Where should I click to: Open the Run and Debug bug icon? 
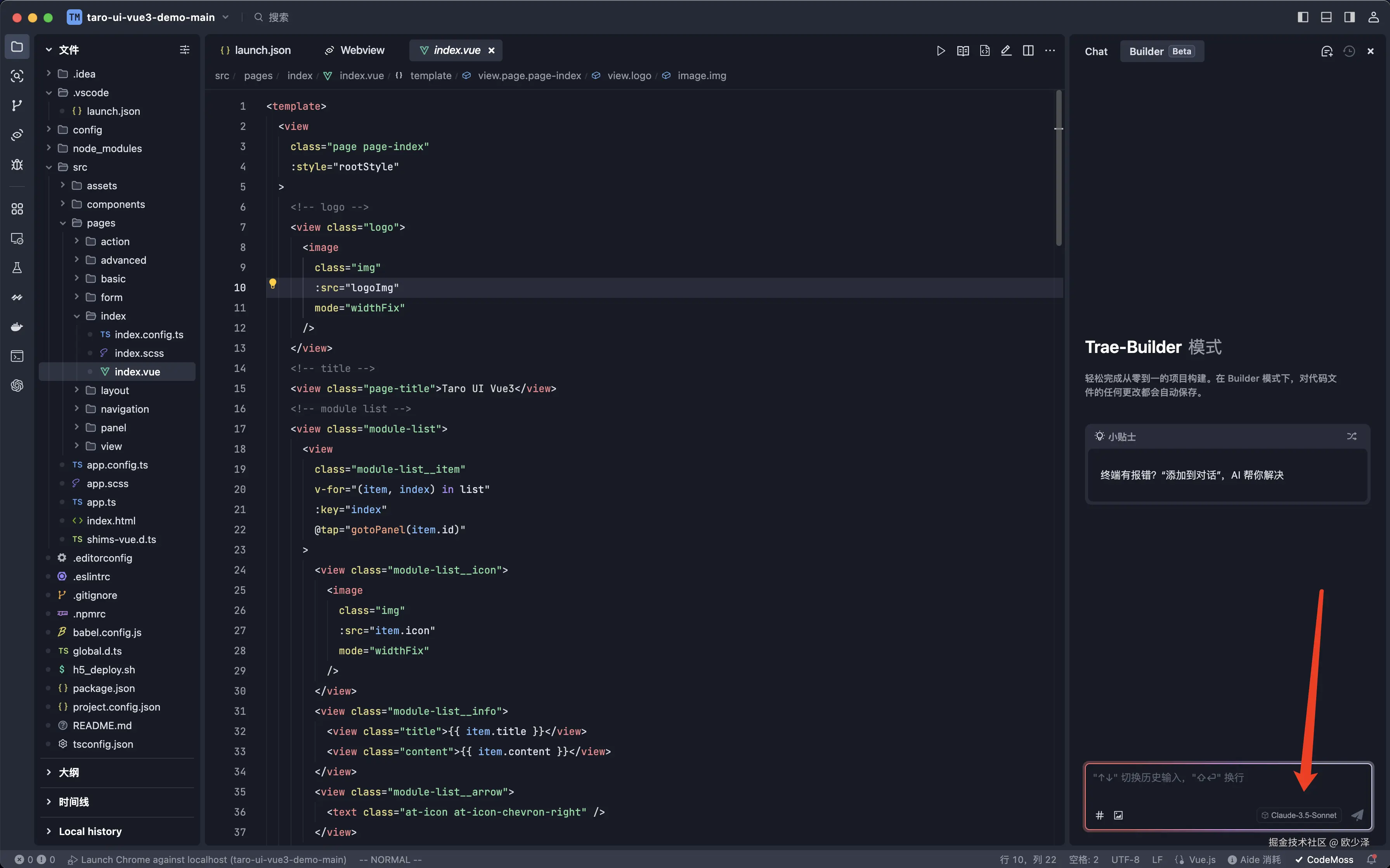point(17,165)
